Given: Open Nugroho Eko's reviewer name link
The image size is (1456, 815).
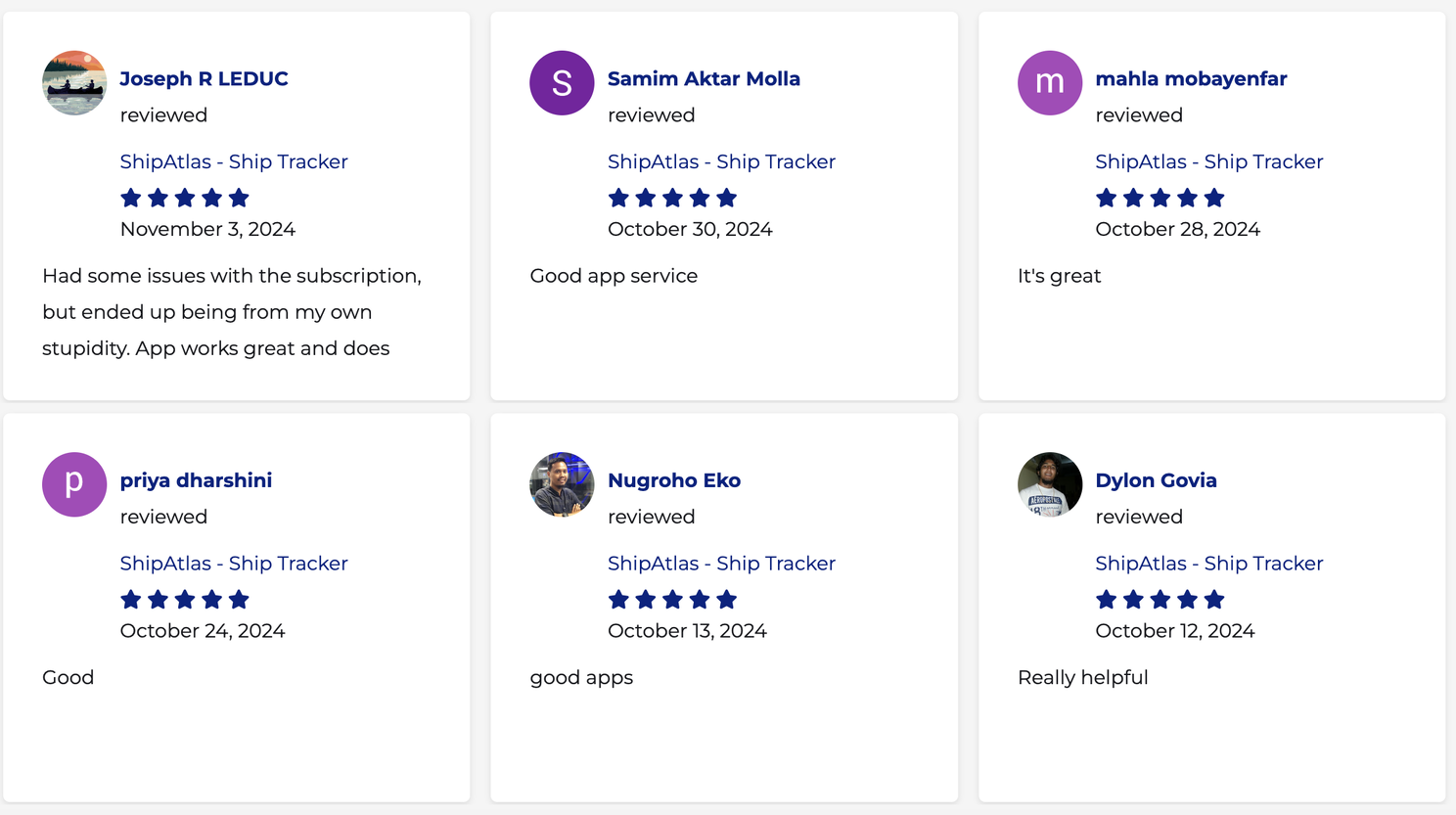Looking at the screenshot, I should [674, 480].
